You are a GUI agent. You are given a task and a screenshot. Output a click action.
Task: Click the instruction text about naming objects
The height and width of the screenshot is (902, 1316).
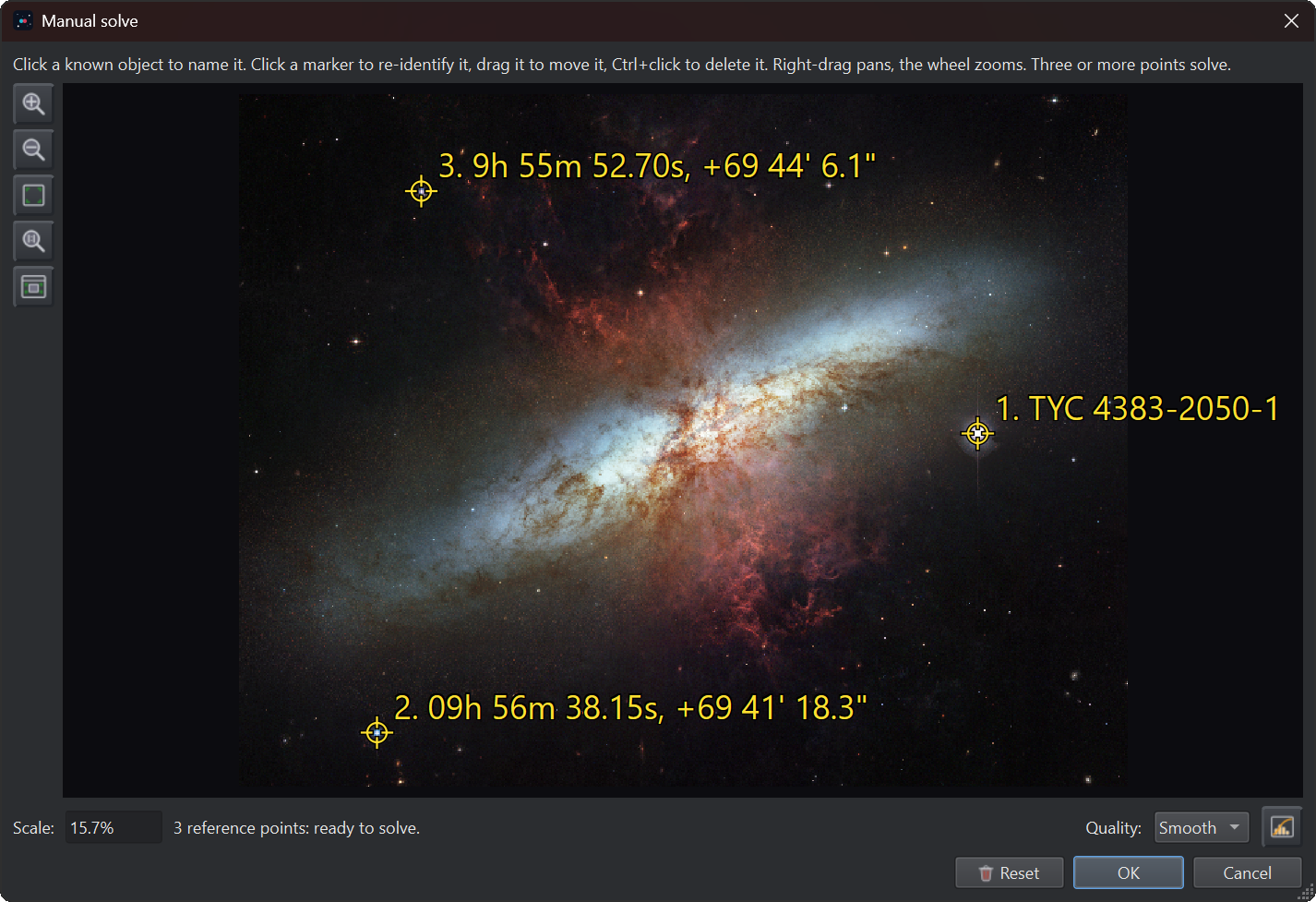tap(622, 65)
